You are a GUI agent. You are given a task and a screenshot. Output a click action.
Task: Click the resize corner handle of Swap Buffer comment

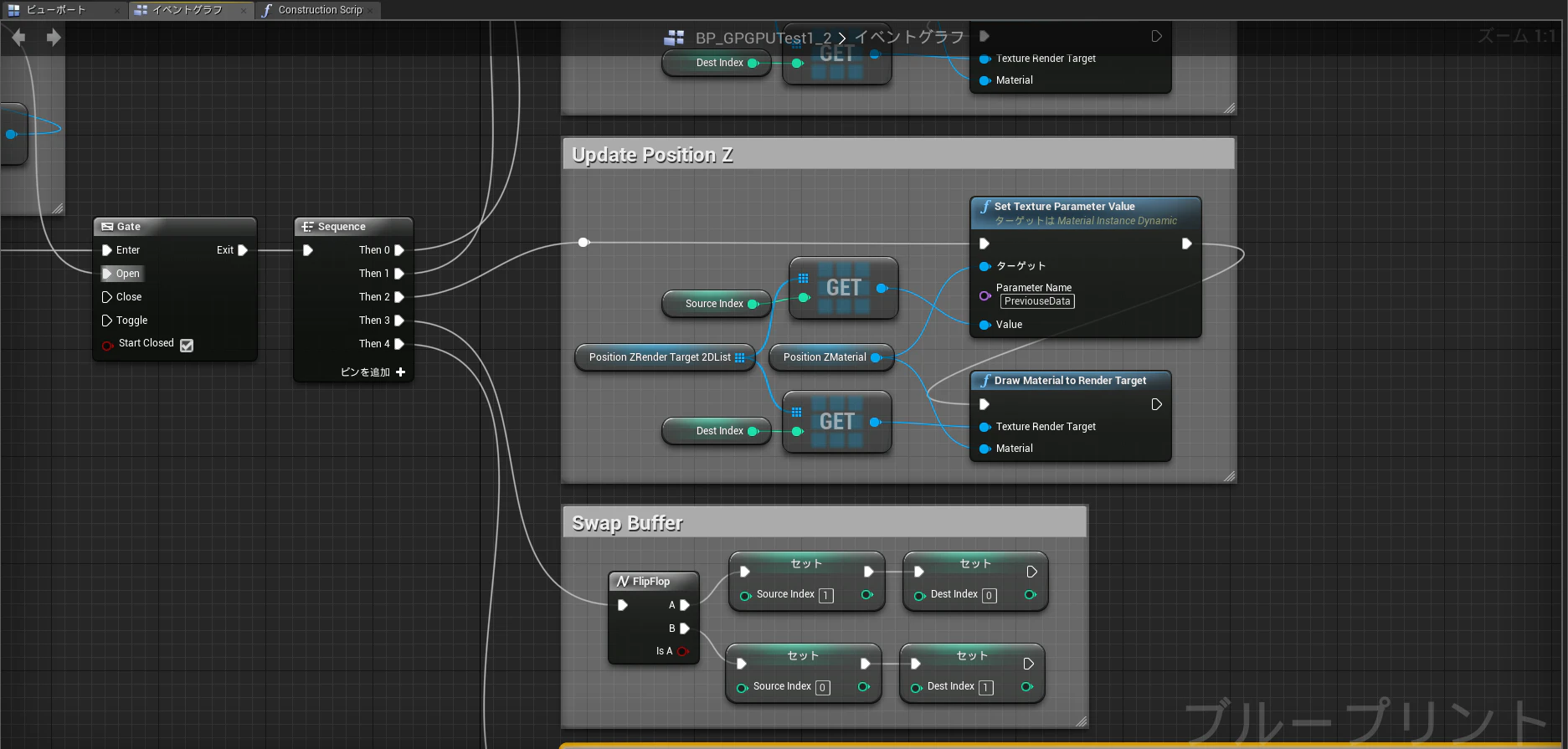(x=1081, y=721)
